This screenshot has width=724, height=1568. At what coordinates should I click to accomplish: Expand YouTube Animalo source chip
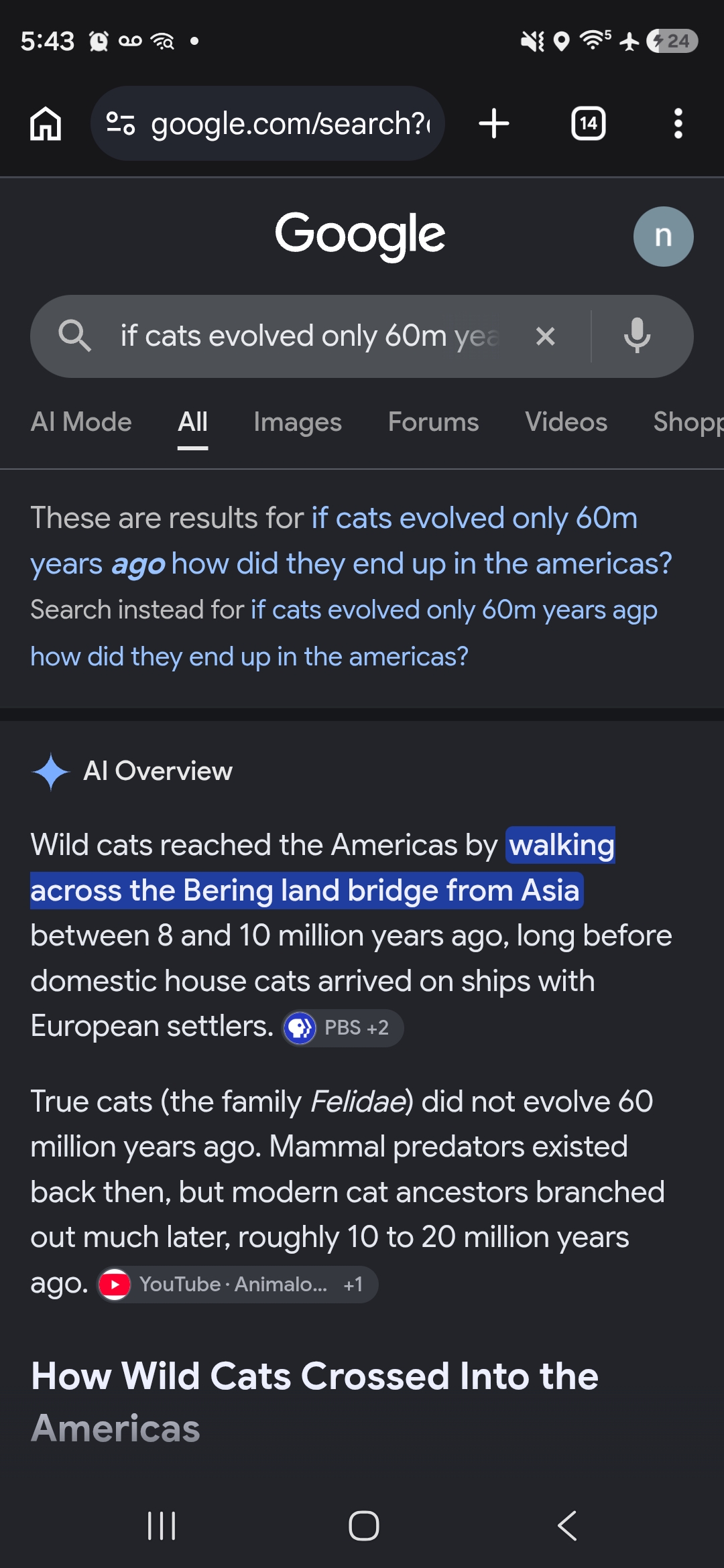point(237,1285)
